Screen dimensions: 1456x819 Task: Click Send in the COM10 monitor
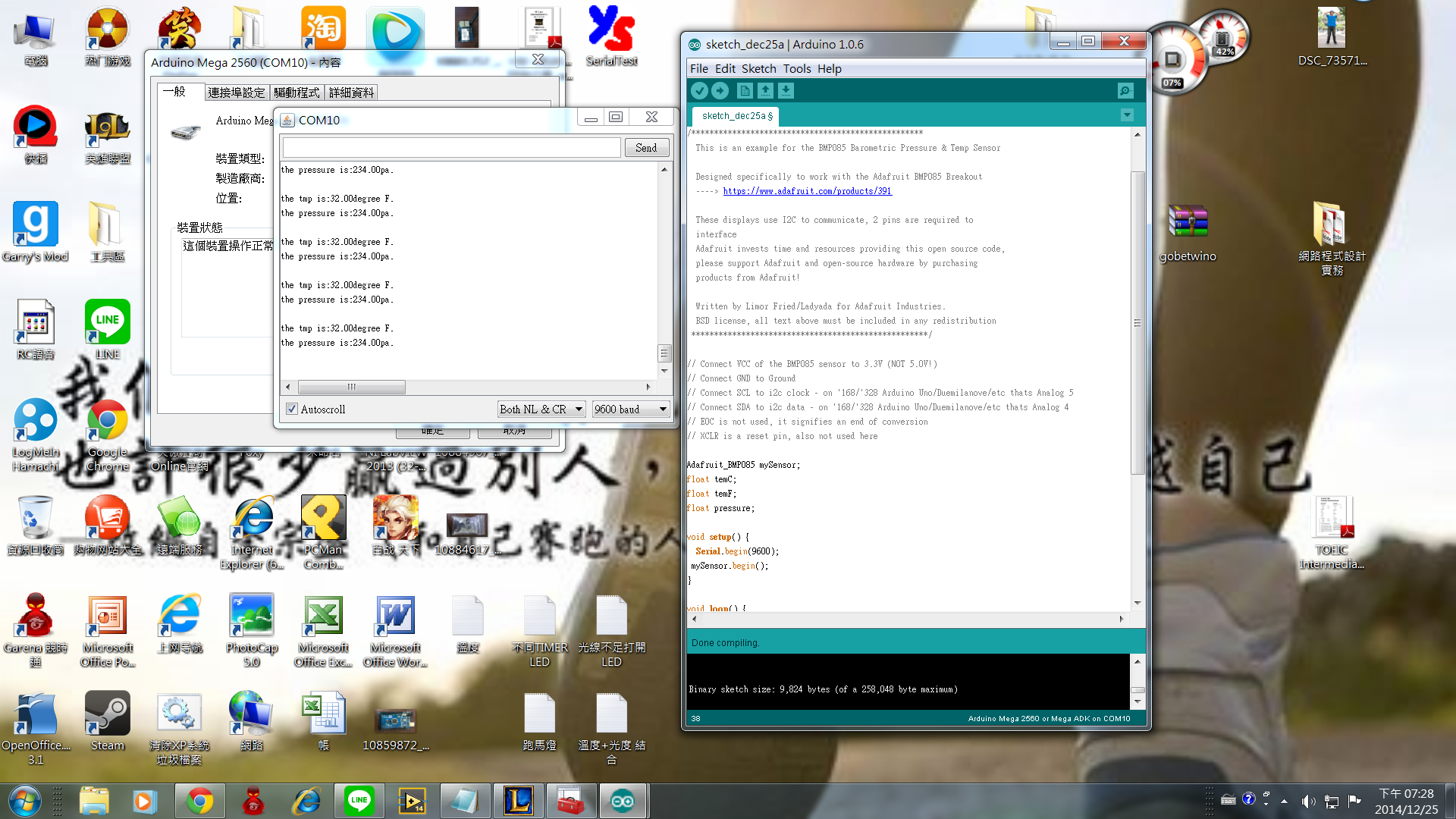pyautogui.click(x=646, y=148)
